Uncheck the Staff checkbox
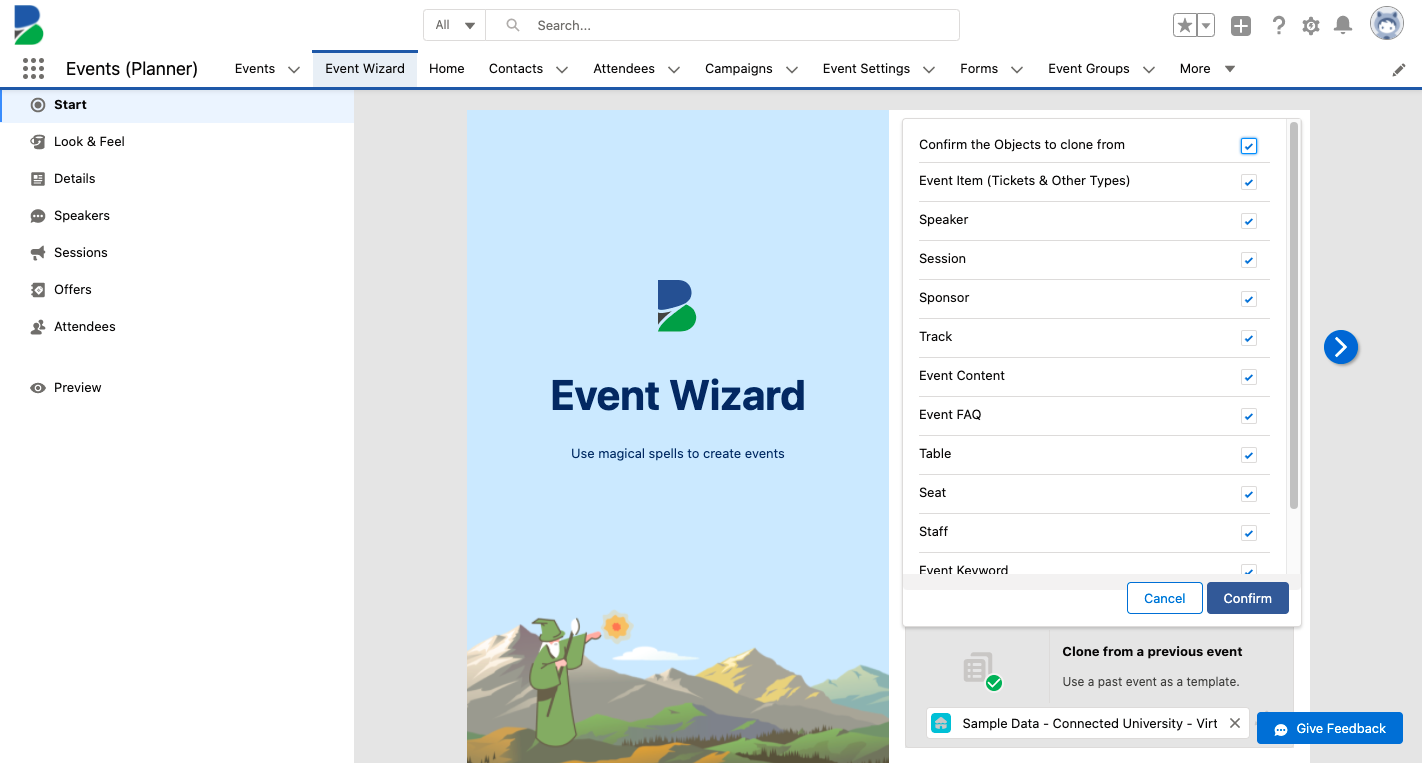The image size is (1422, 763). tap(1249, 533)
